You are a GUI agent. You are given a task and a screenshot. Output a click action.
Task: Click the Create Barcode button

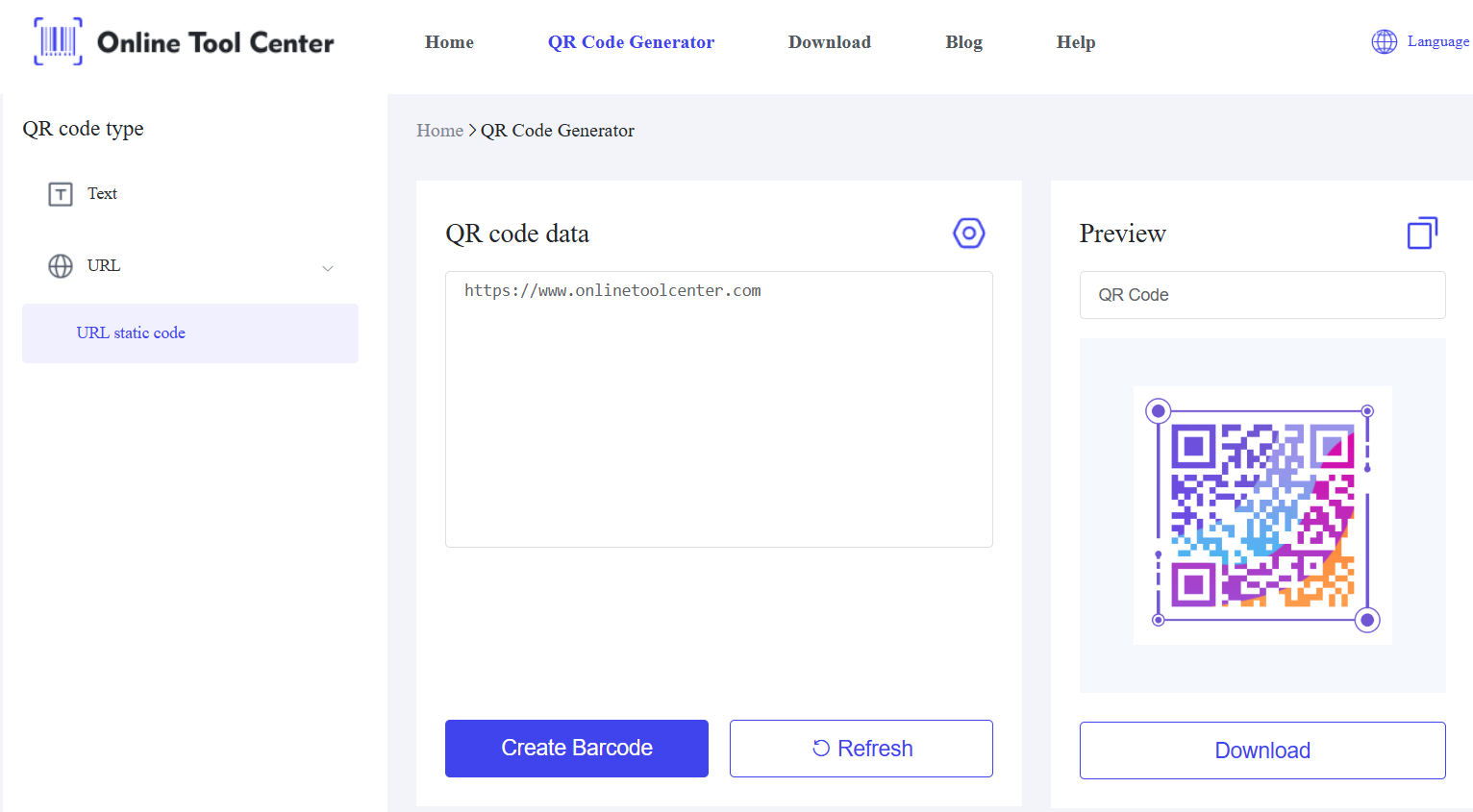tap(577, 749)
